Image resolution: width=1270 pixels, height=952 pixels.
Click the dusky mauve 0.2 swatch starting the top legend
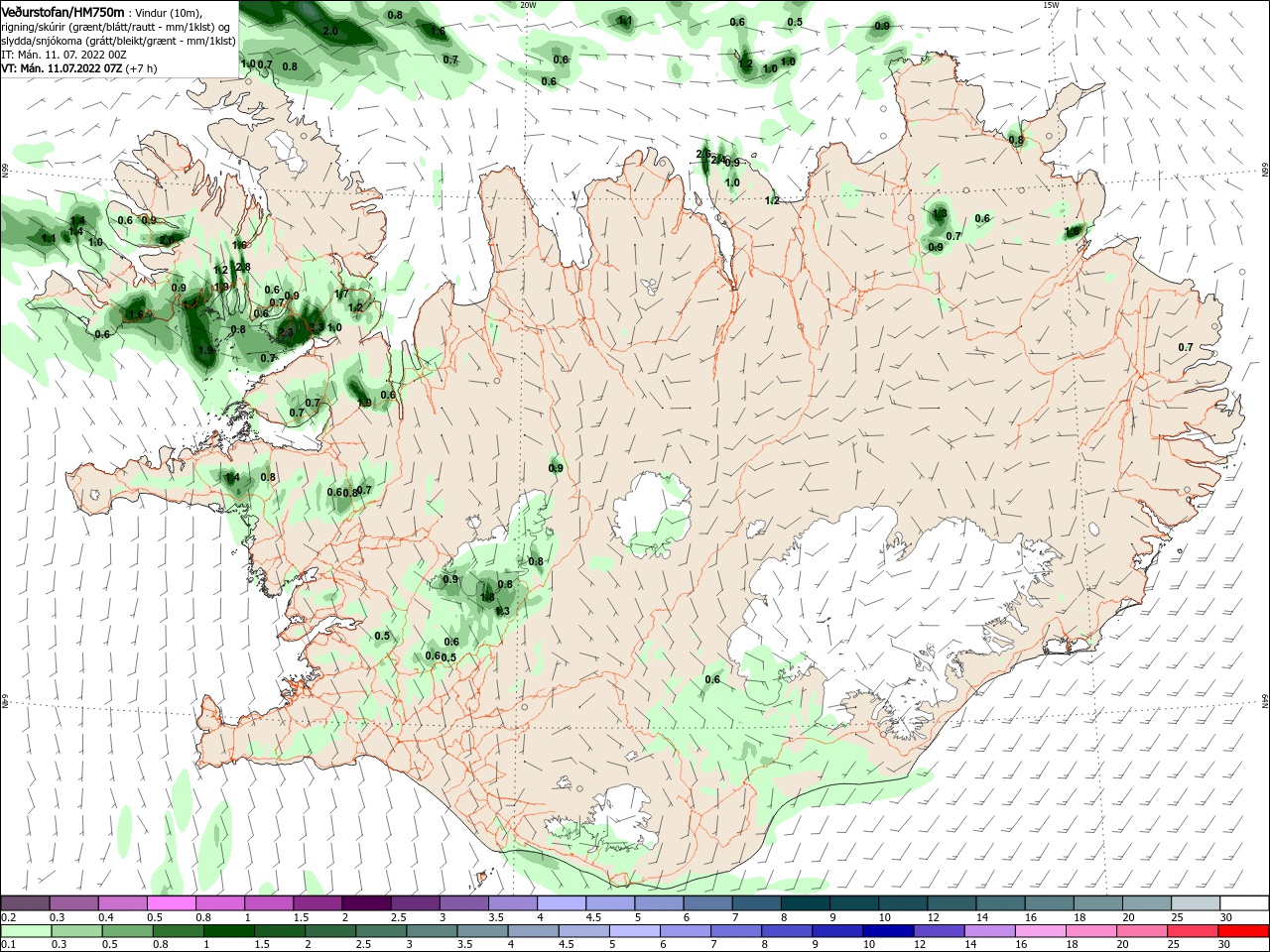[x=25, y=903]
